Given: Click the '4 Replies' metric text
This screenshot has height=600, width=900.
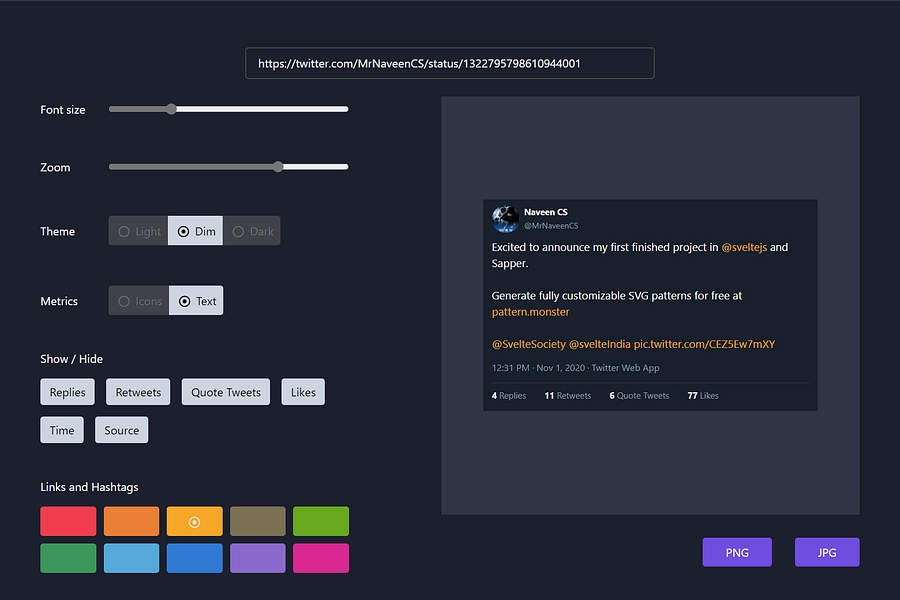Looking at the screenshot, I should coord(509,396).
